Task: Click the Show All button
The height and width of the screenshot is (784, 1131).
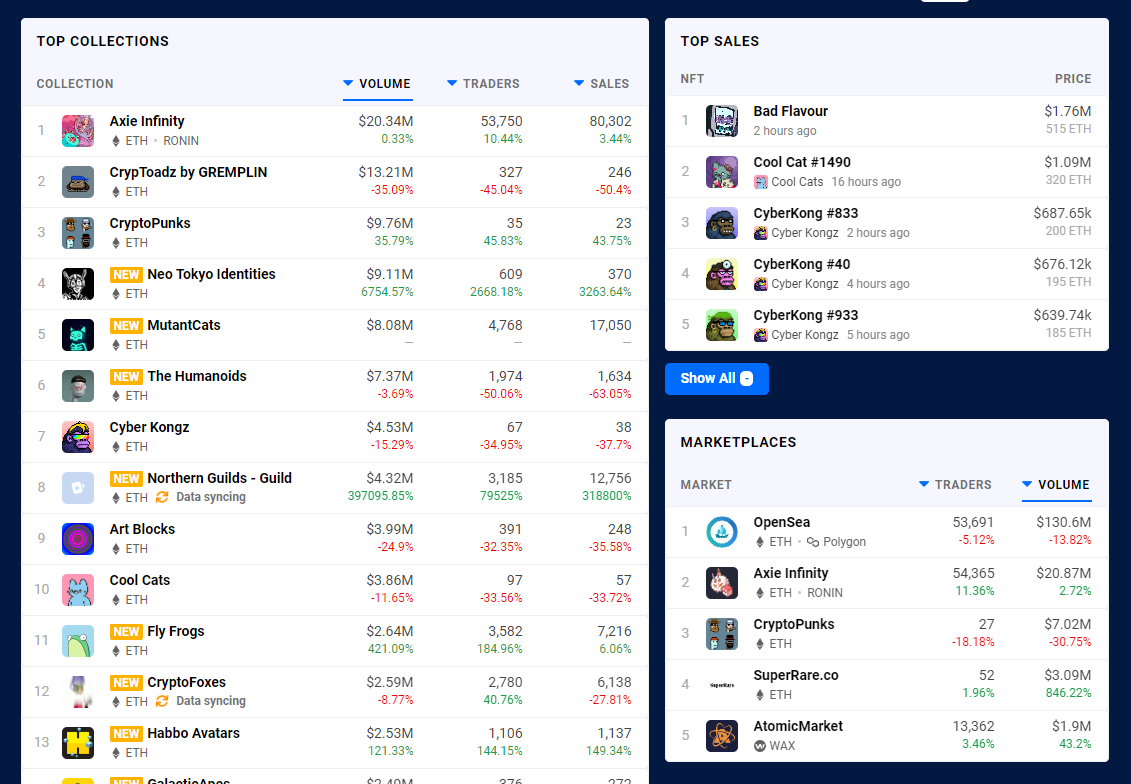Action: (716, 379)
